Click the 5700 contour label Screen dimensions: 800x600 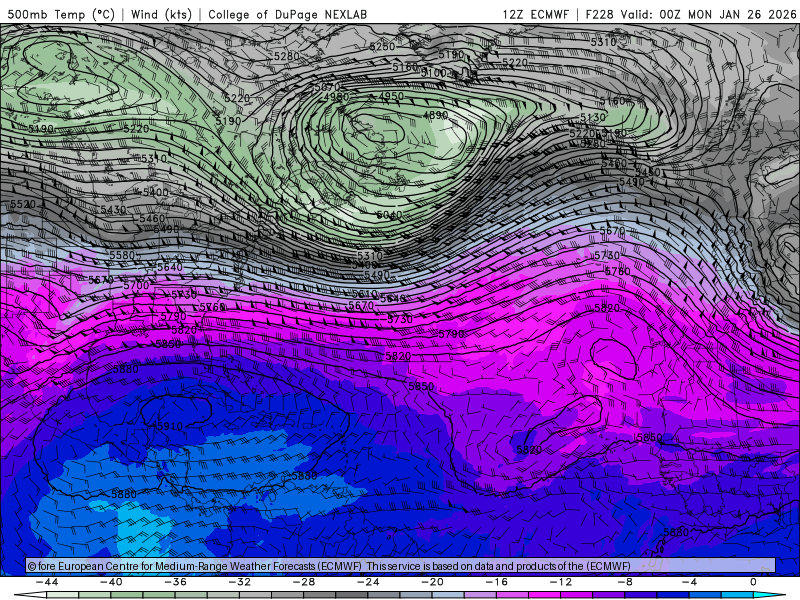tap(136, 285)
